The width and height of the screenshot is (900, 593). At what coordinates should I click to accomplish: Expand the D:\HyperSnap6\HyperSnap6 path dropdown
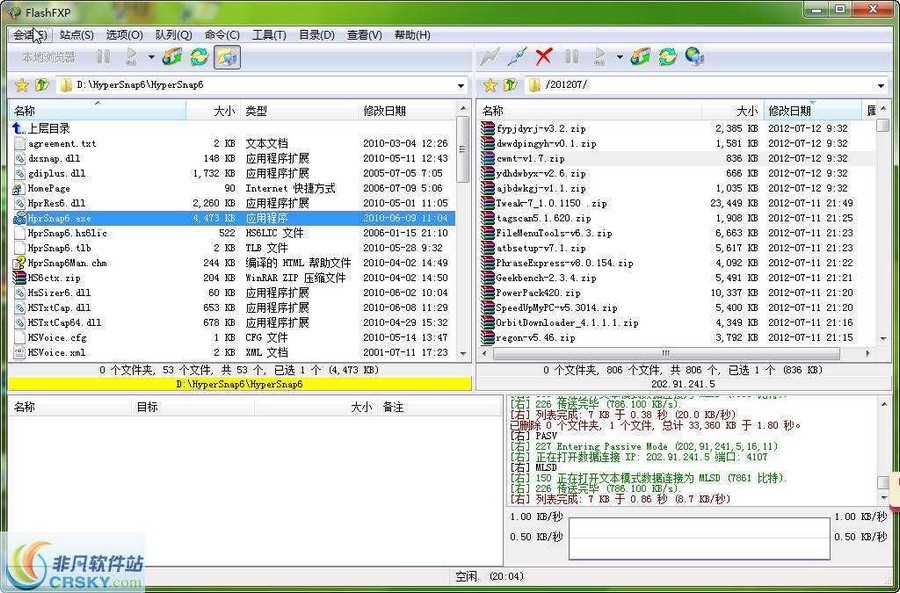[x=461, y=86]
